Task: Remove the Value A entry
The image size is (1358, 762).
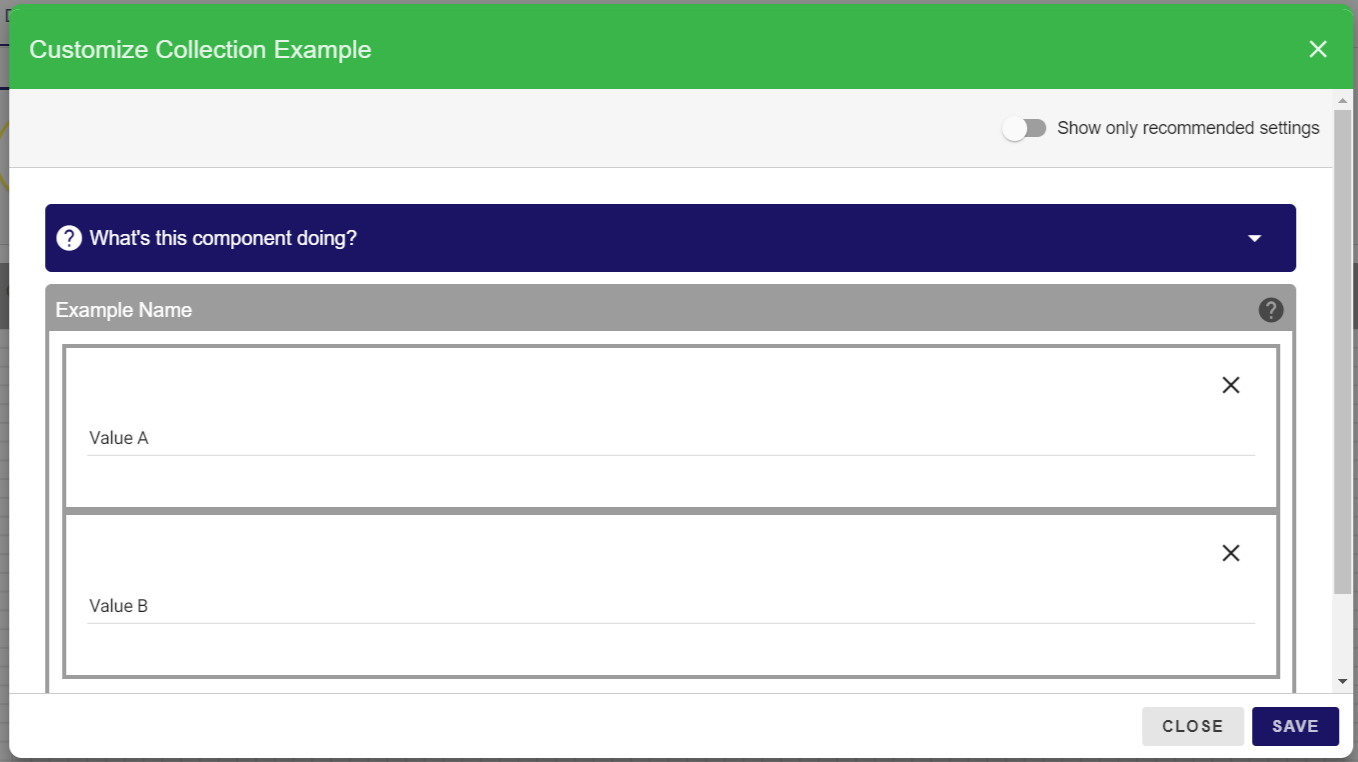Action: coord(1230,385)
